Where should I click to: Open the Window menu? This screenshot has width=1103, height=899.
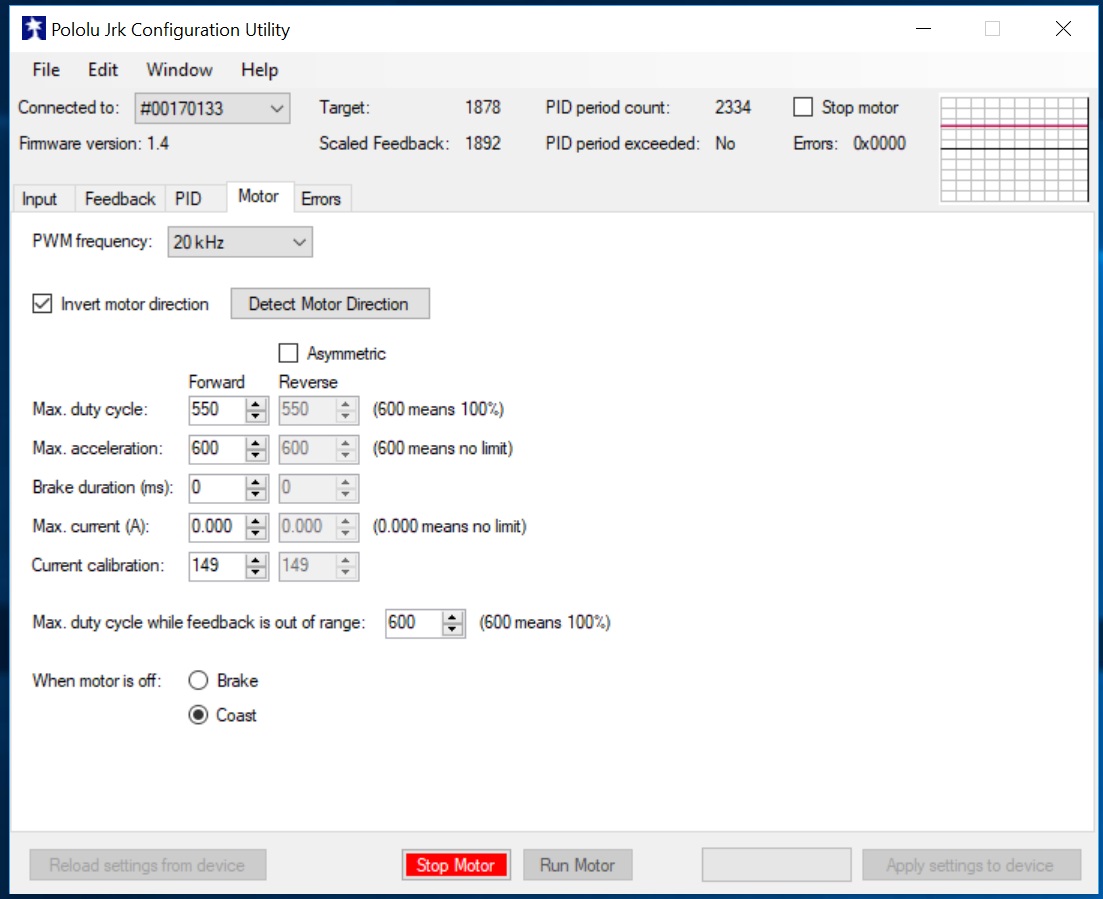(x=179, y=70)
